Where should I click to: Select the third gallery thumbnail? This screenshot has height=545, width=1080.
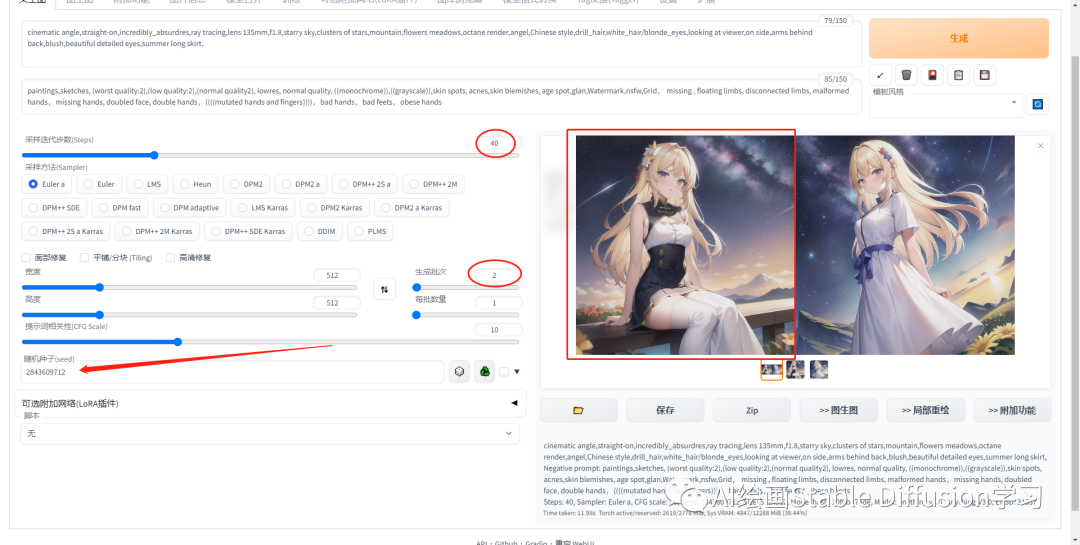pos(819,370)
